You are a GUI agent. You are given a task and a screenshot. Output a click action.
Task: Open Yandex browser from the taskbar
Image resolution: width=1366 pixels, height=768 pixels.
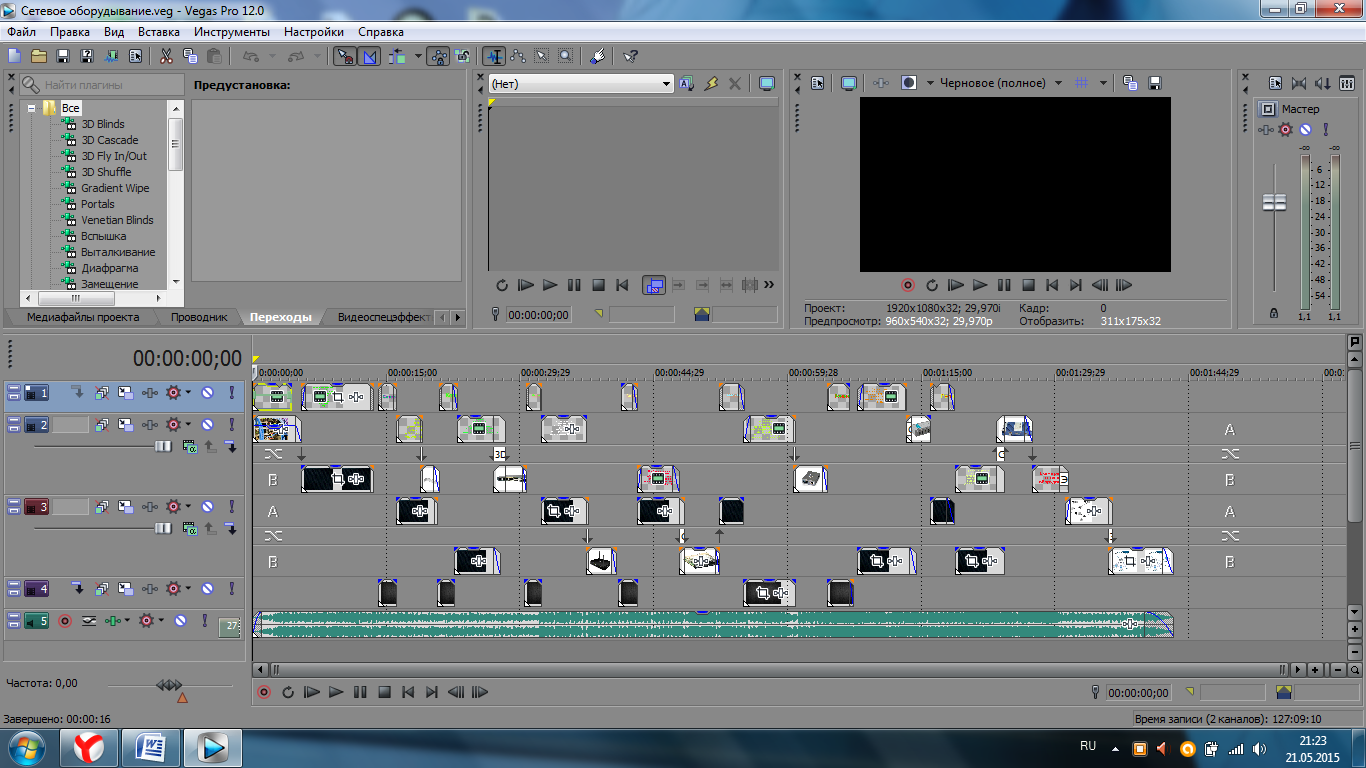point(89,747)
